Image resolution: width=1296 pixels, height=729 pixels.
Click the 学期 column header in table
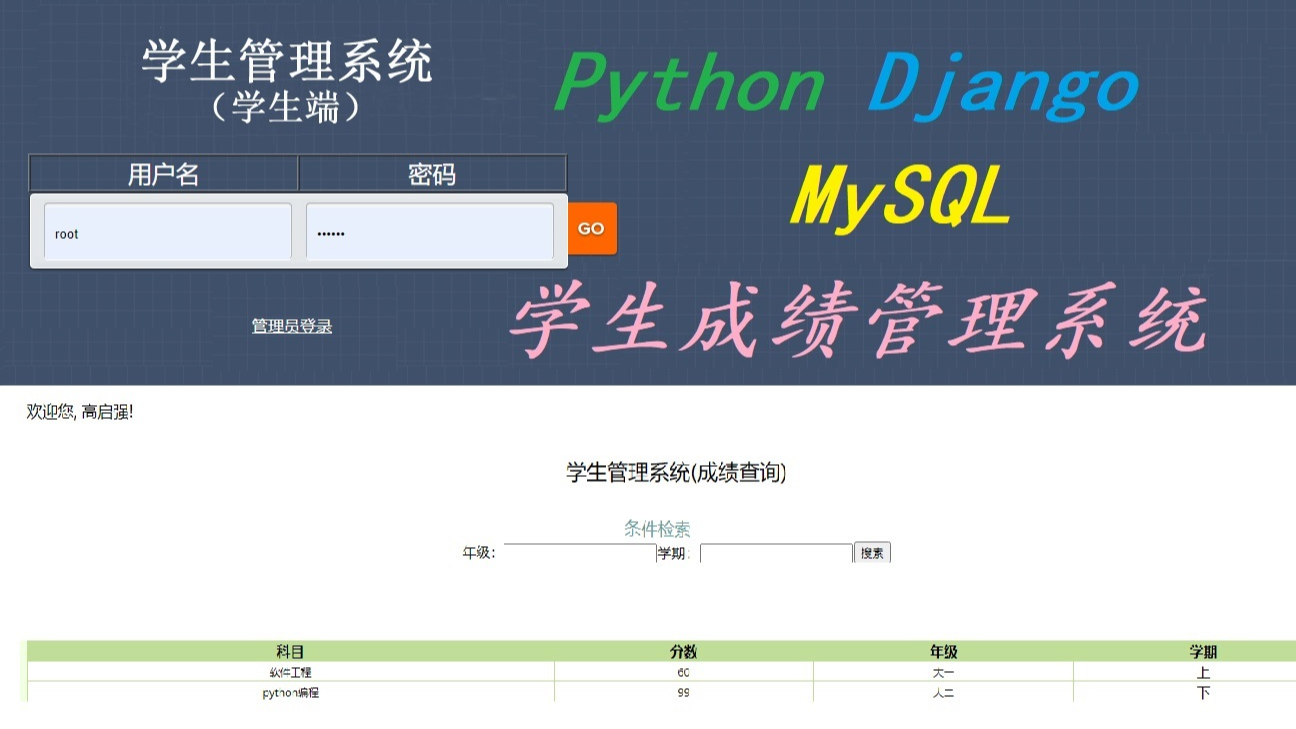[x=1203, y=651]
